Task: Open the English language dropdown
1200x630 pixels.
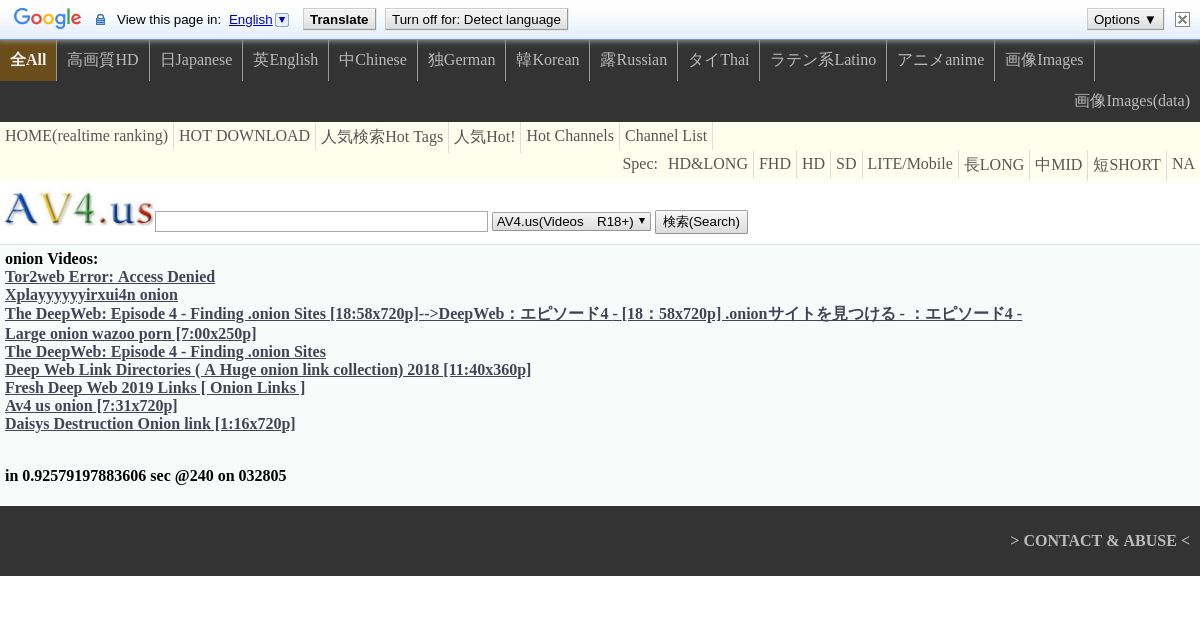Action: point(258,19)
